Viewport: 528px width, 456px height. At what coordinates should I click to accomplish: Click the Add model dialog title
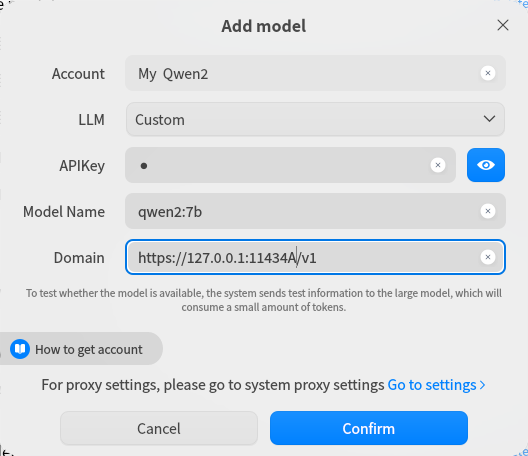264,26
